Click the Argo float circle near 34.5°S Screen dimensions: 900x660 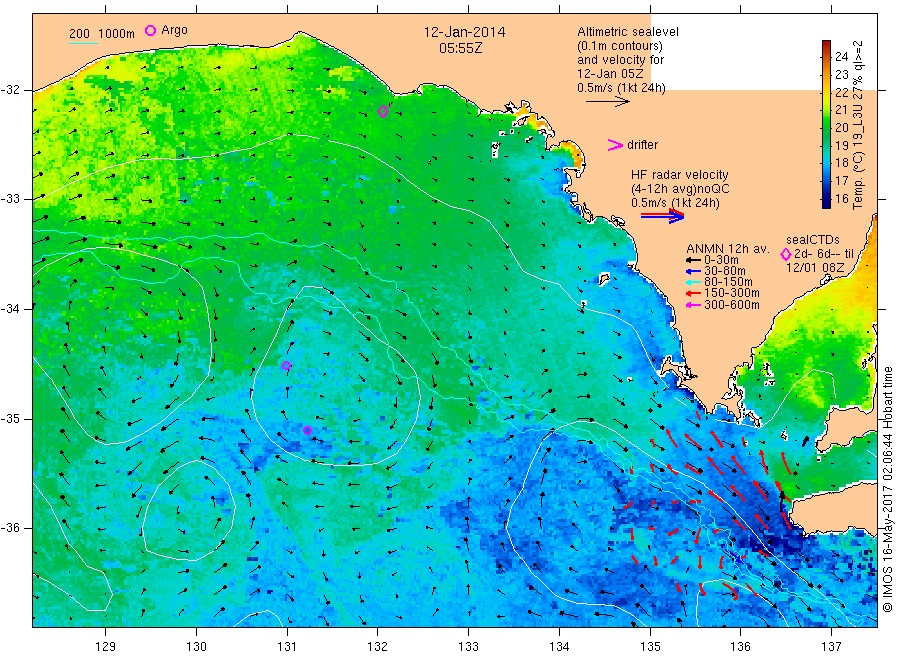(x=286, y=366)
